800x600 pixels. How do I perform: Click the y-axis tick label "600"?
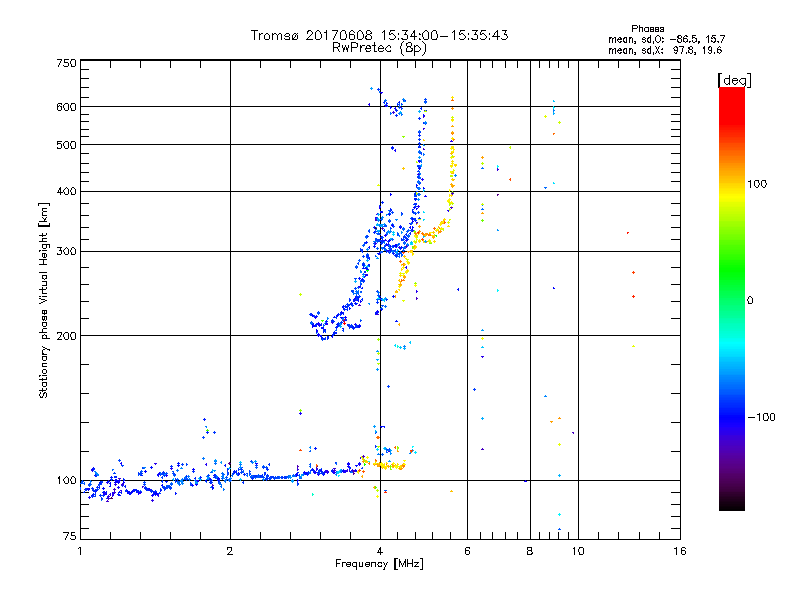point(66,107)
